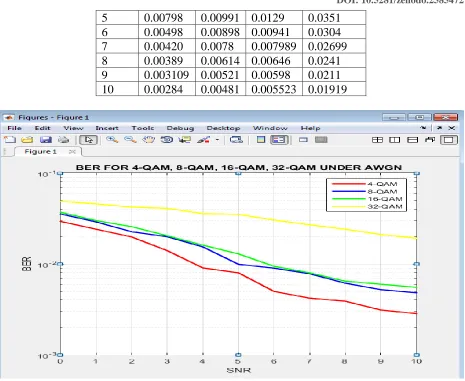Open the brush color dropdown arrow
The height and width of the screenshot is (381, 465).
pos(217,140)
